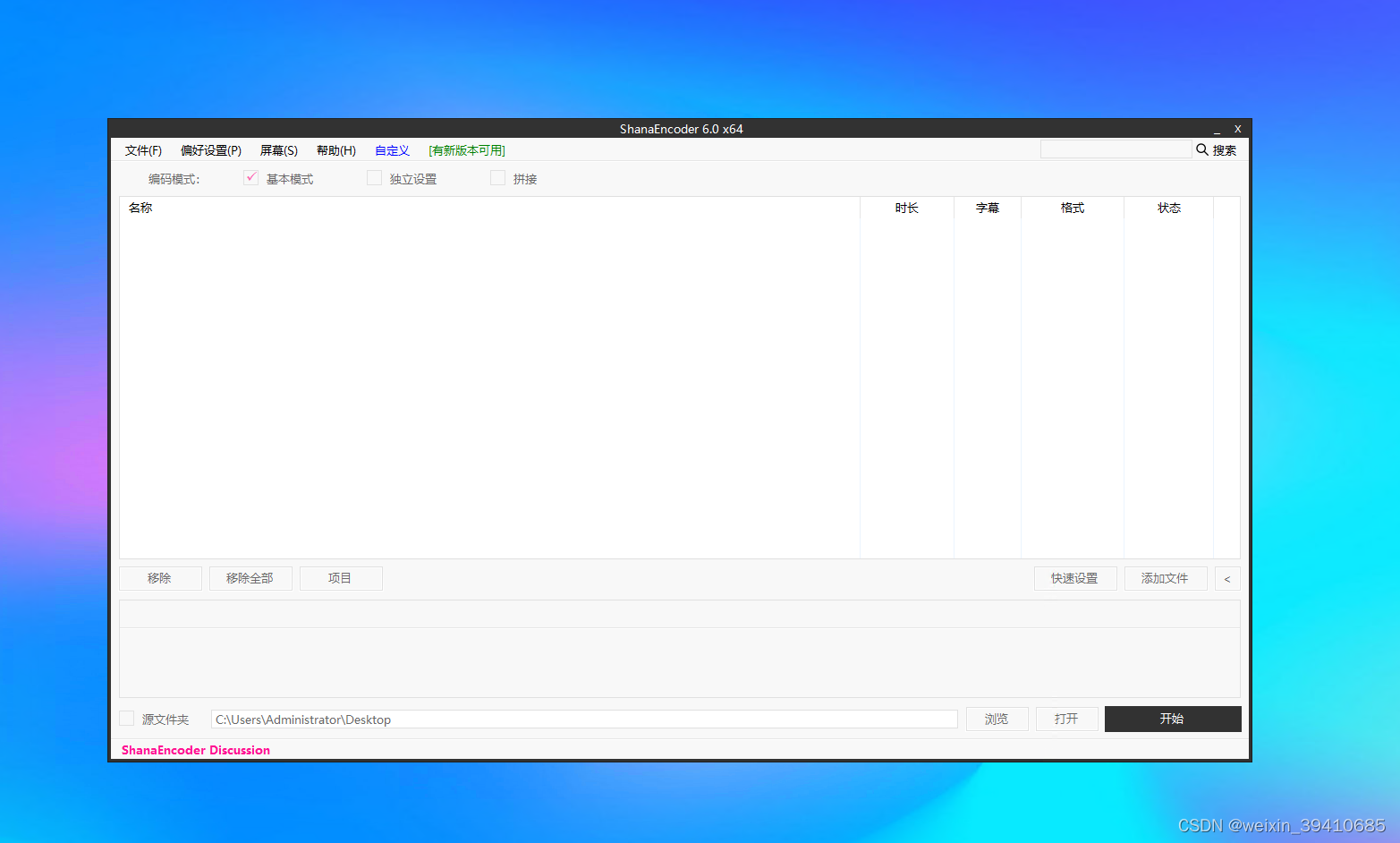Open the 文件(F) menu

143,150
